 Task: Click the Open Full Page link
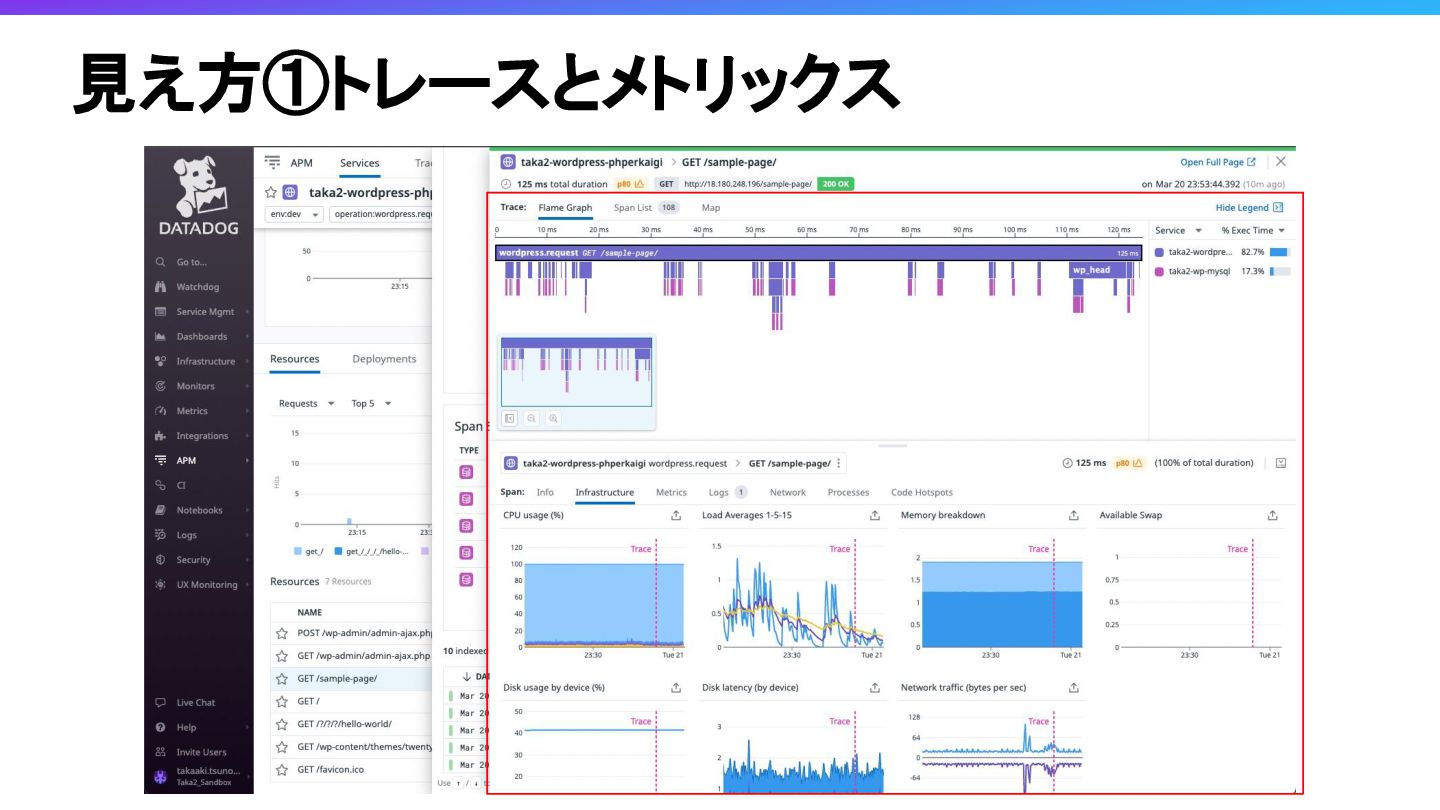(x=1217, y=162)
